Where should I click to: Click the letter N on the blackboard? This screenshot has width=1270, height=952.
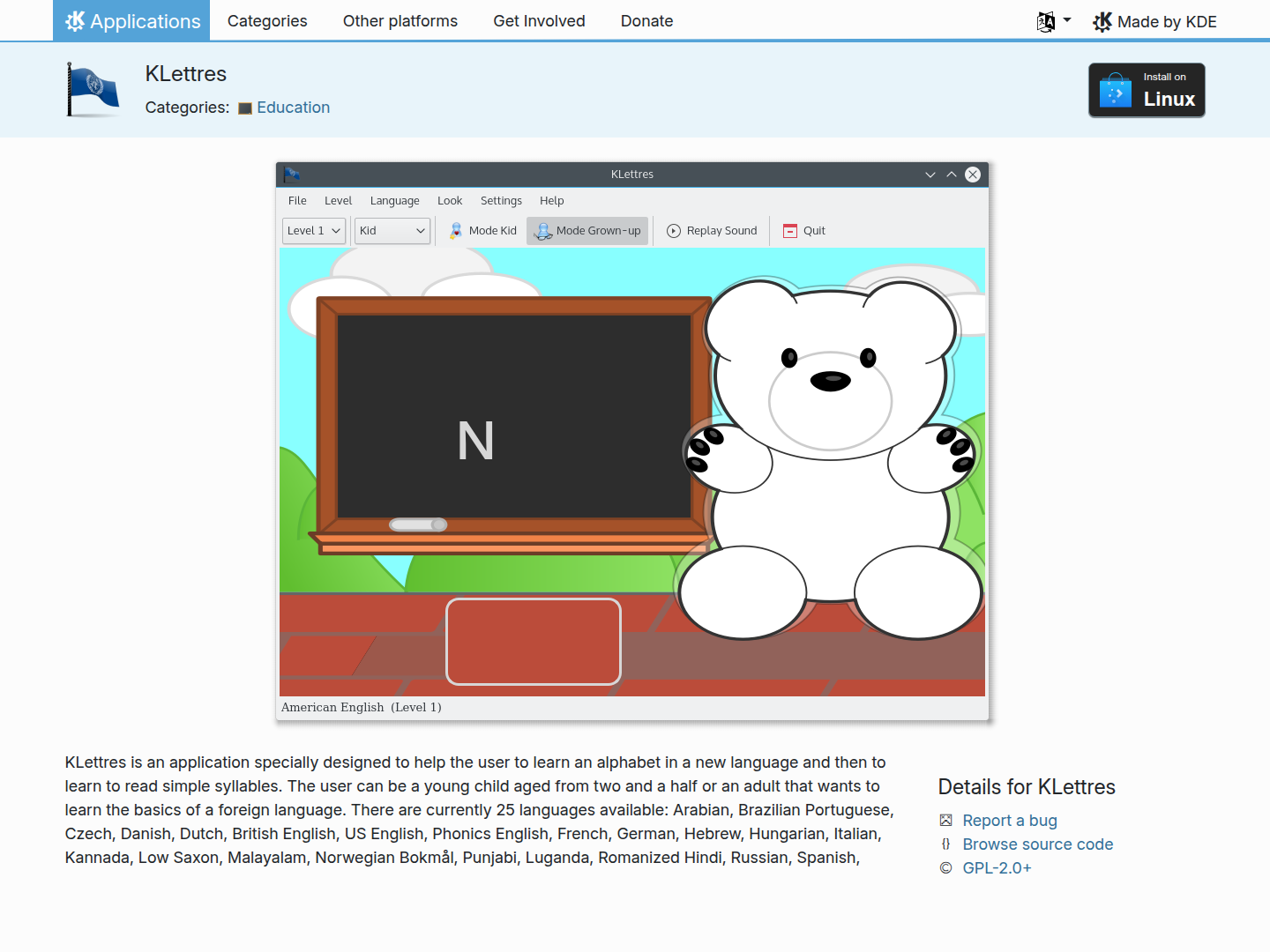pos(475,441)
